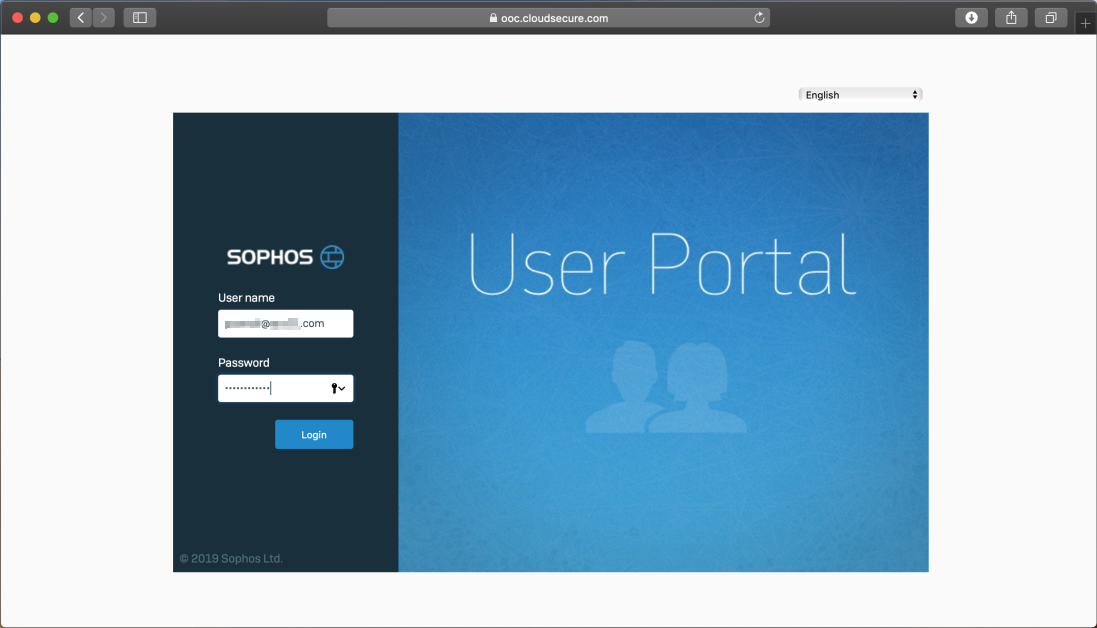Image resolution: width=1097 pixels, height=628 pixels.
Task: Reveal the password using the key icon
Action: pyautogui.click(x=334, y=388)
